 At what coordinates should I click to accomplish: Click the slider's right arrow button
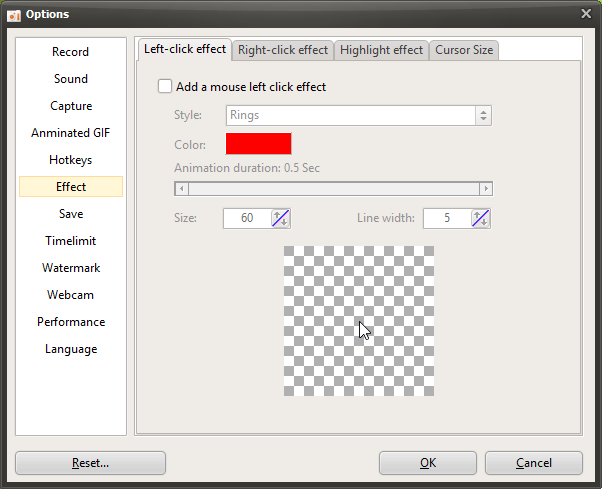click(485, 188)
